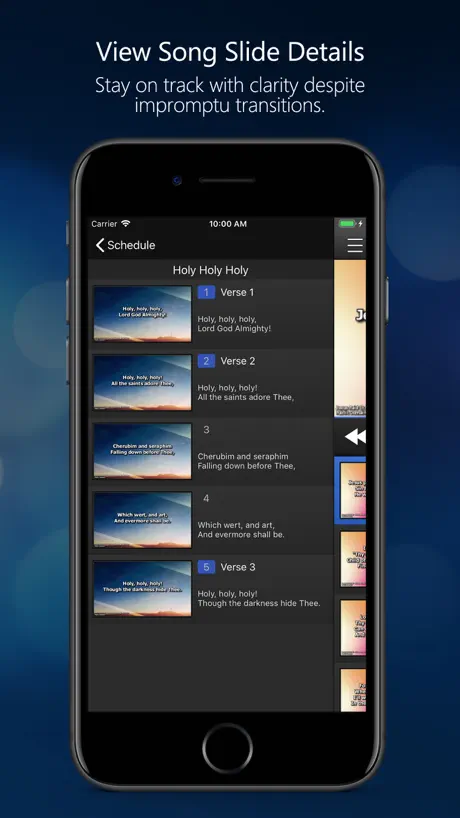The image size is (460, 818).
Task: Tap the 'Holy Holy Holy' song title
Action: (x=211, y=270)
